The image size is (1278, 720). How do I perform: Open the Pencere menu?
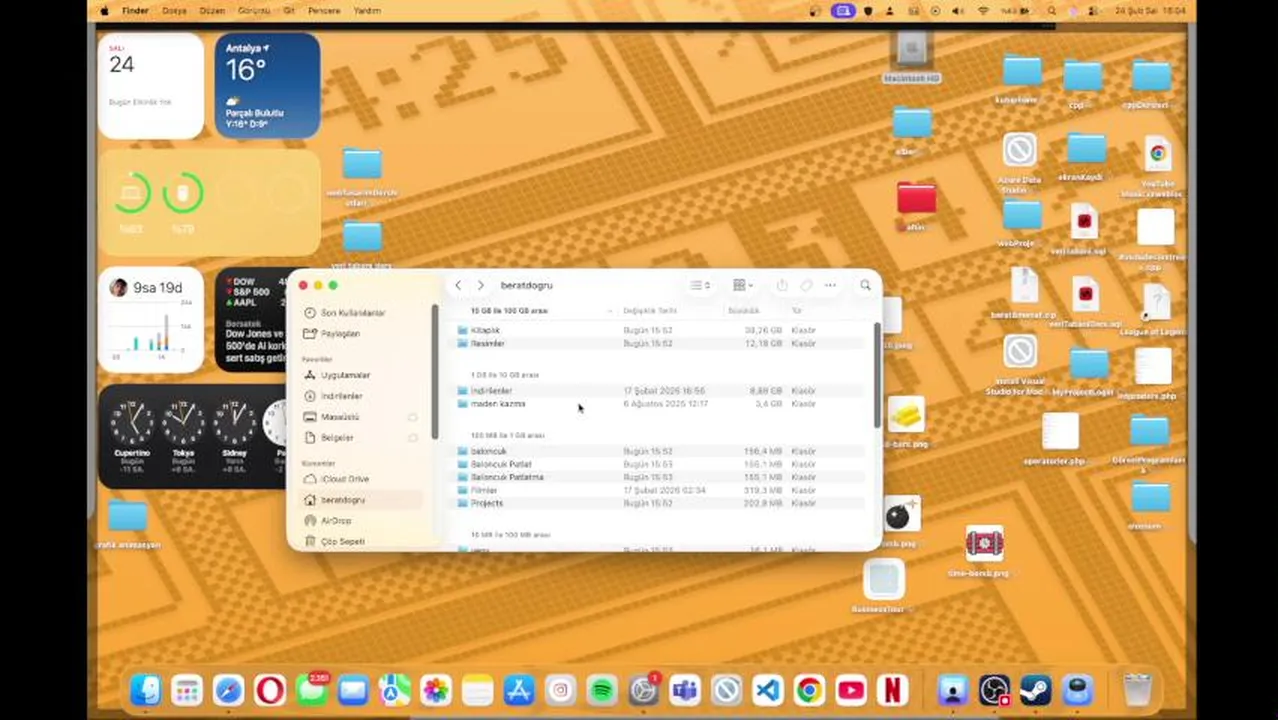click(x=323, y=11)
